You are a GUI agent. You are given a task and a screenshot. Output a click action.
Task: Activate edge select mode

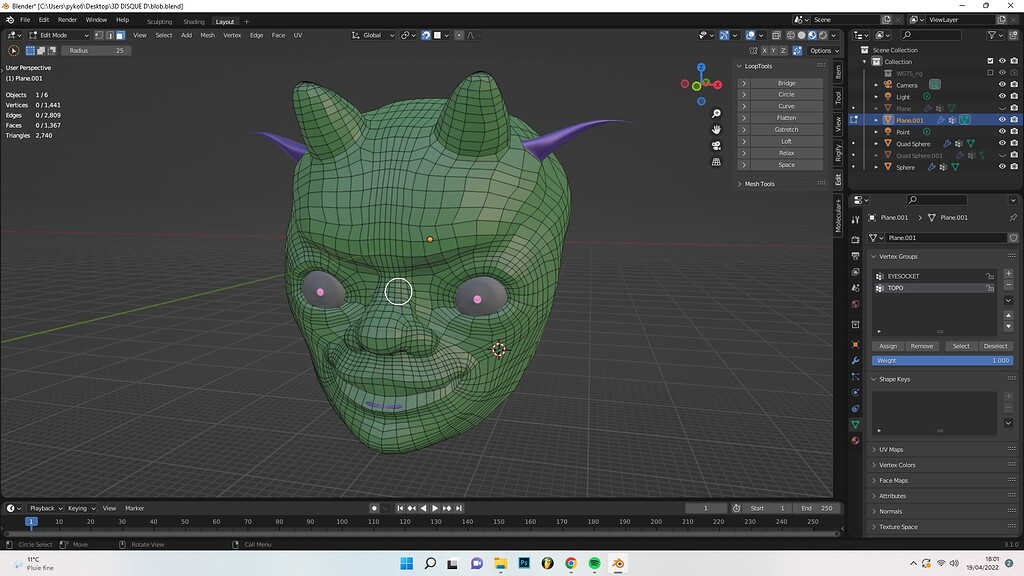(x=109, y=35)
